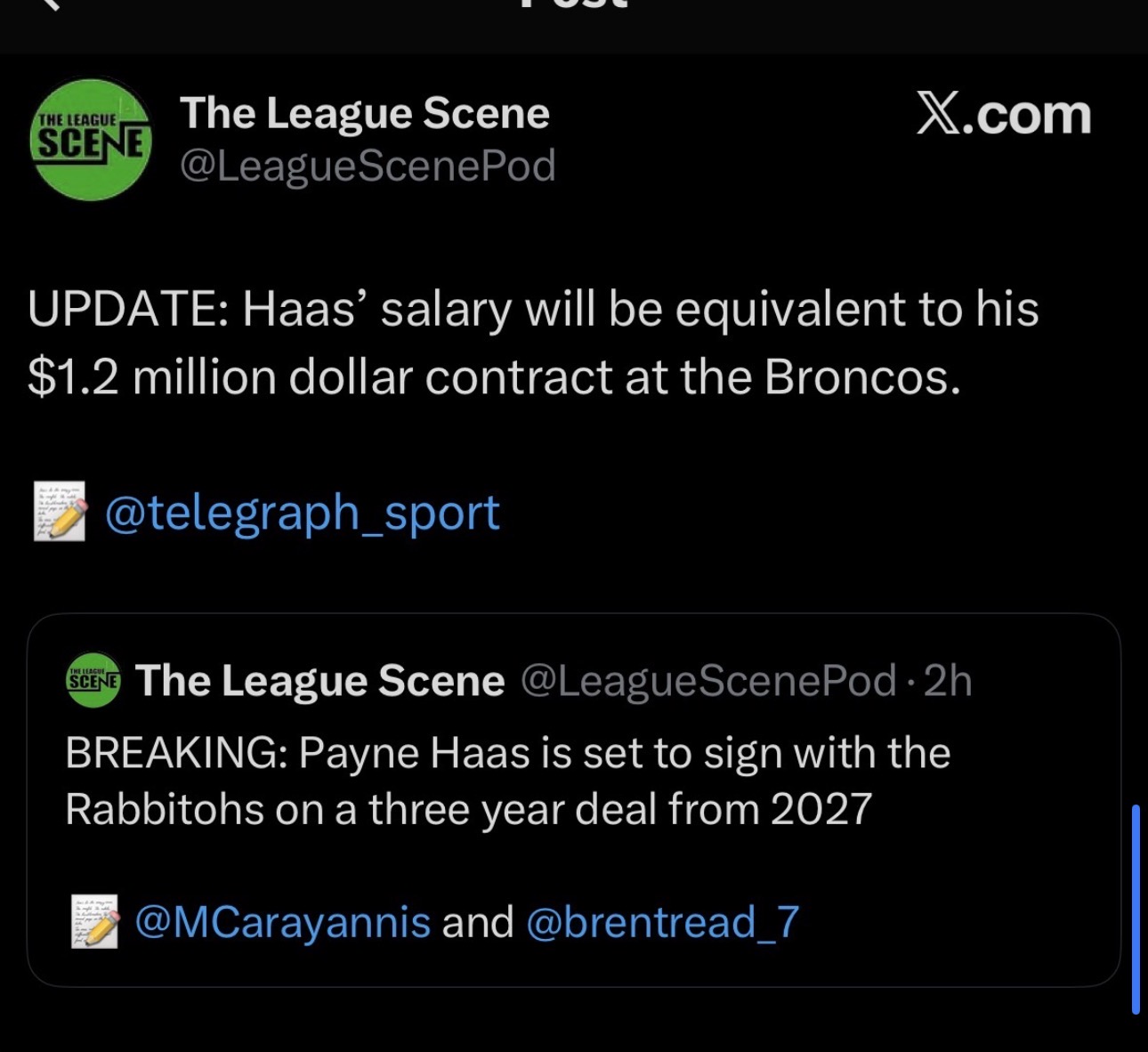The width and height of the screenshot is (1148, 1052).
Task: Tap the small League Scene avatar in quoted post
Action: [94, 681]
